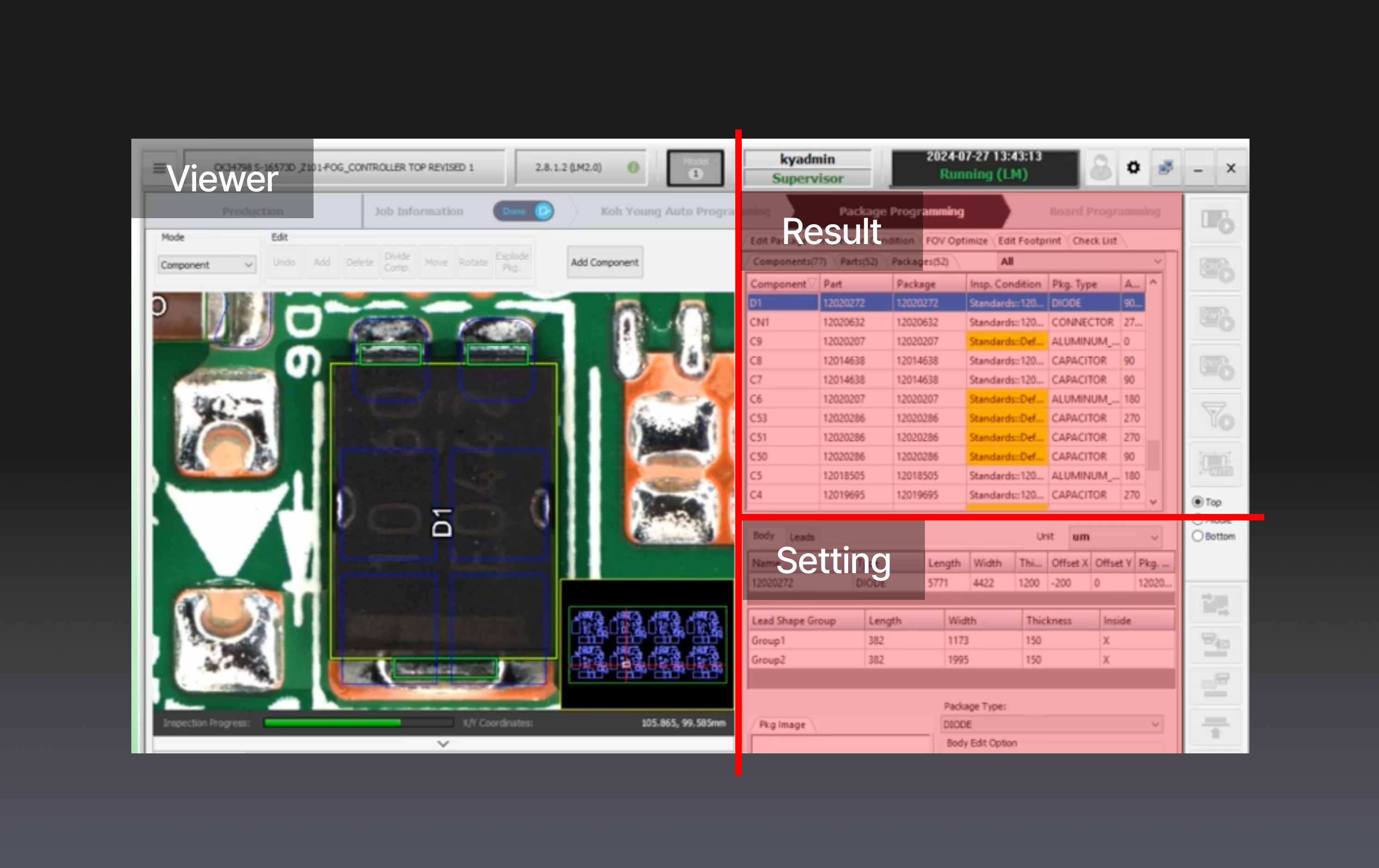Click the Running (LM) status display
The height and width of the screenshot is (868, 1379).
click(983, 174)
